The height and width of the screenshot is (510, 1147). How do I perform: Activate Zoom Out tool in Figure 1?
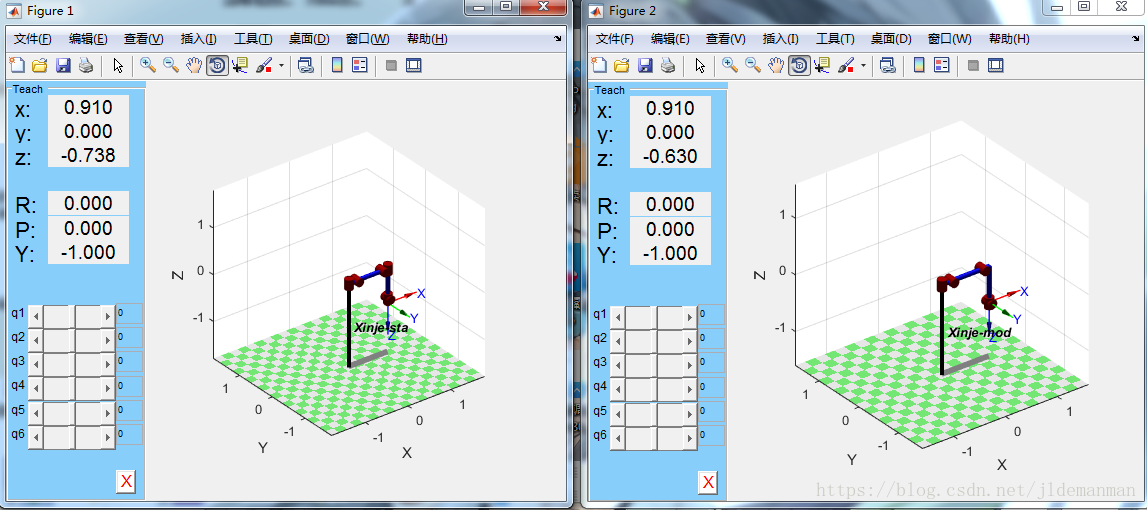(170, 66)
